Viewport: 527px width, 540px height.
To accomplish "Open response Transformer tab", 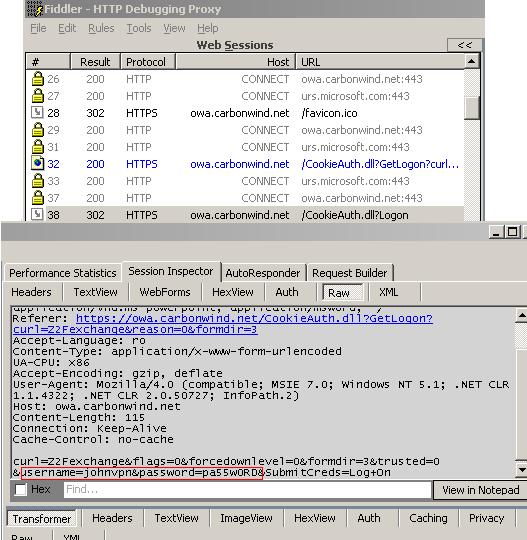I will point(42,519).
